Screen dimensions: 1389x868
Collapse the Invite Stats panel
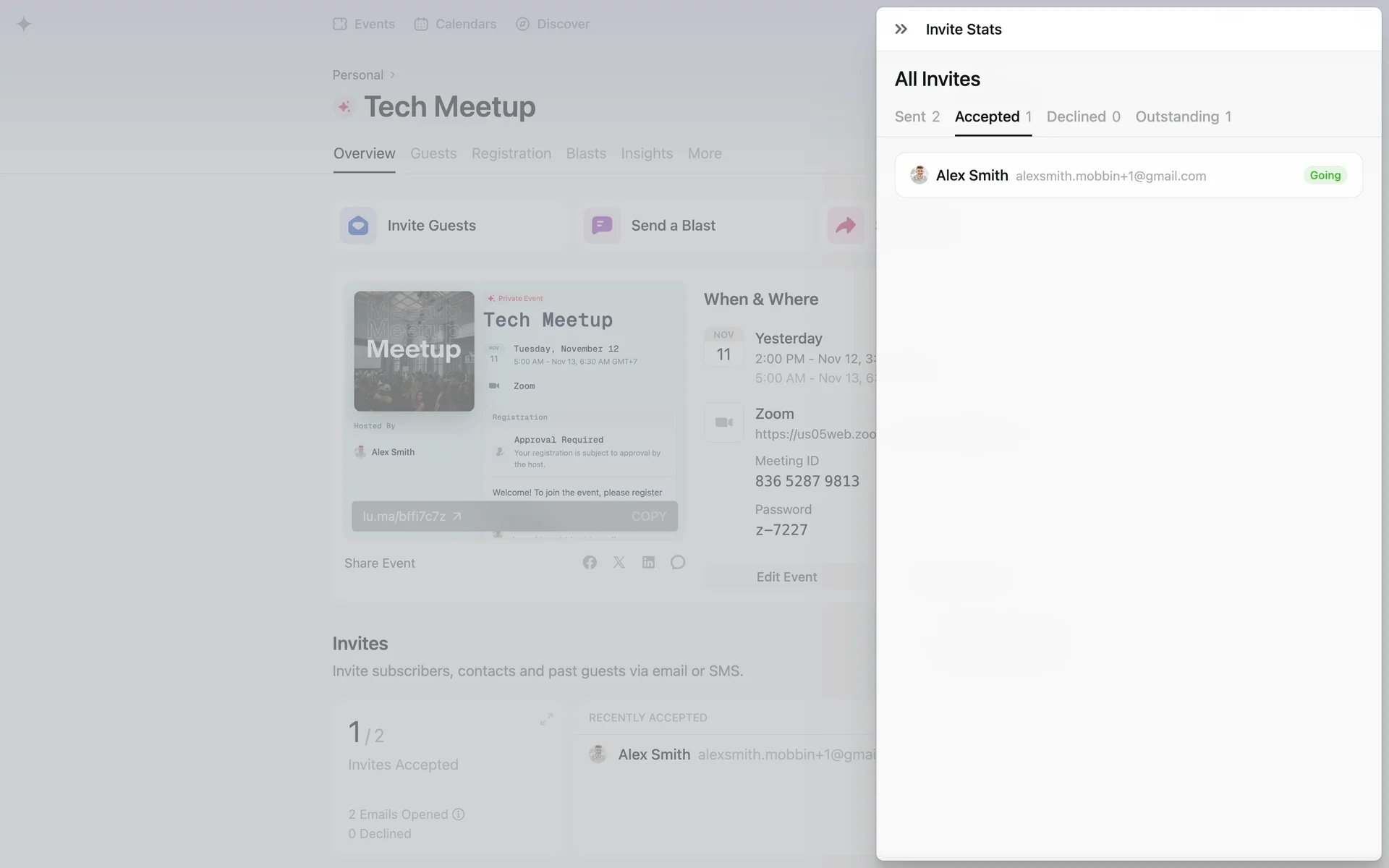coord(901,29)
